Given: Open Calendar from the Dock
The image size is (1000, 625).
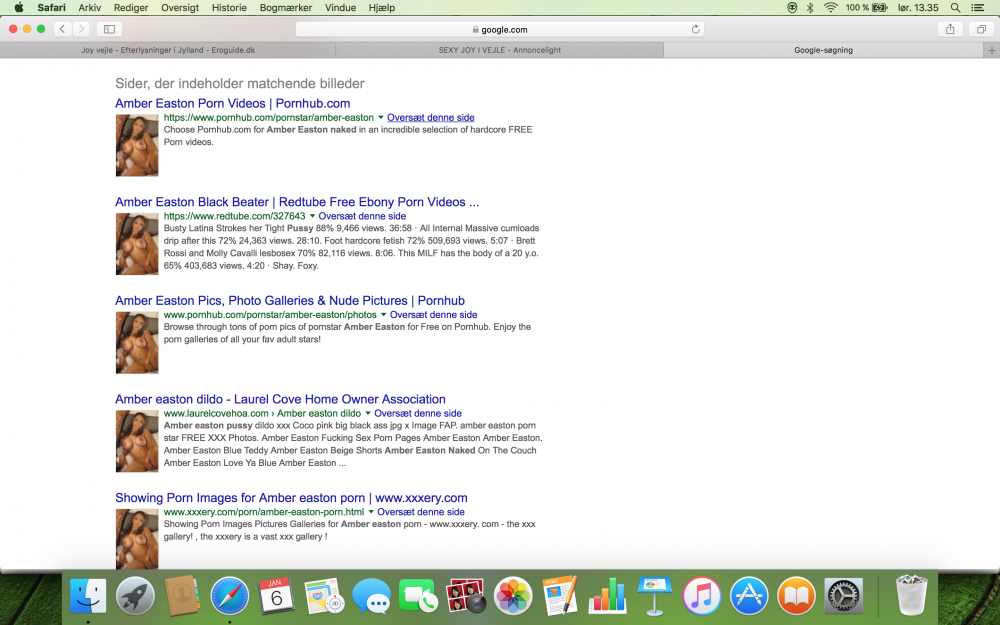Looking at the screenshot, I should [x=276, y=596].
